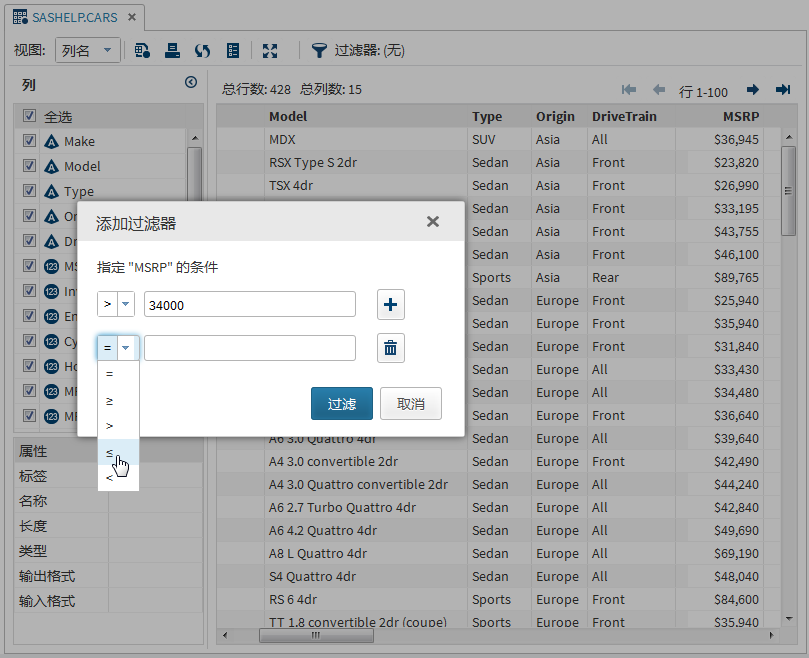Uncheck the Make column checkbox
This screenshot has width=809, height=658.
(30, 141)
